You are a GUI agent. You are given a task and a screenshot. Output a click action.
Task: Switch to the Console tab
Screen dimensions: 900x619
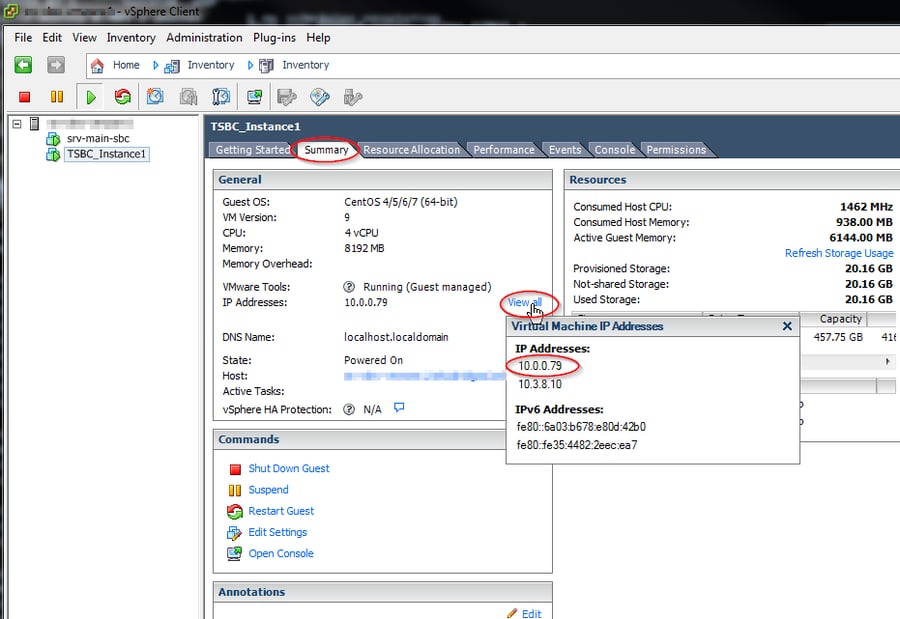(615, 150)
